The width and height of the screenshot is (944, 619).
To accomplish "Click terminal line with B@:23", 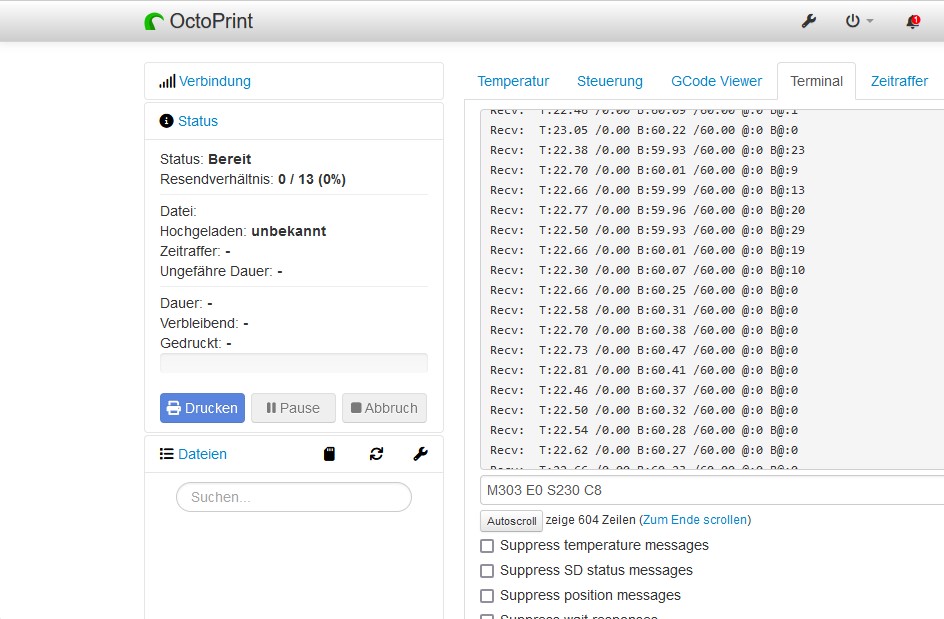I will (x=647, y=150).
